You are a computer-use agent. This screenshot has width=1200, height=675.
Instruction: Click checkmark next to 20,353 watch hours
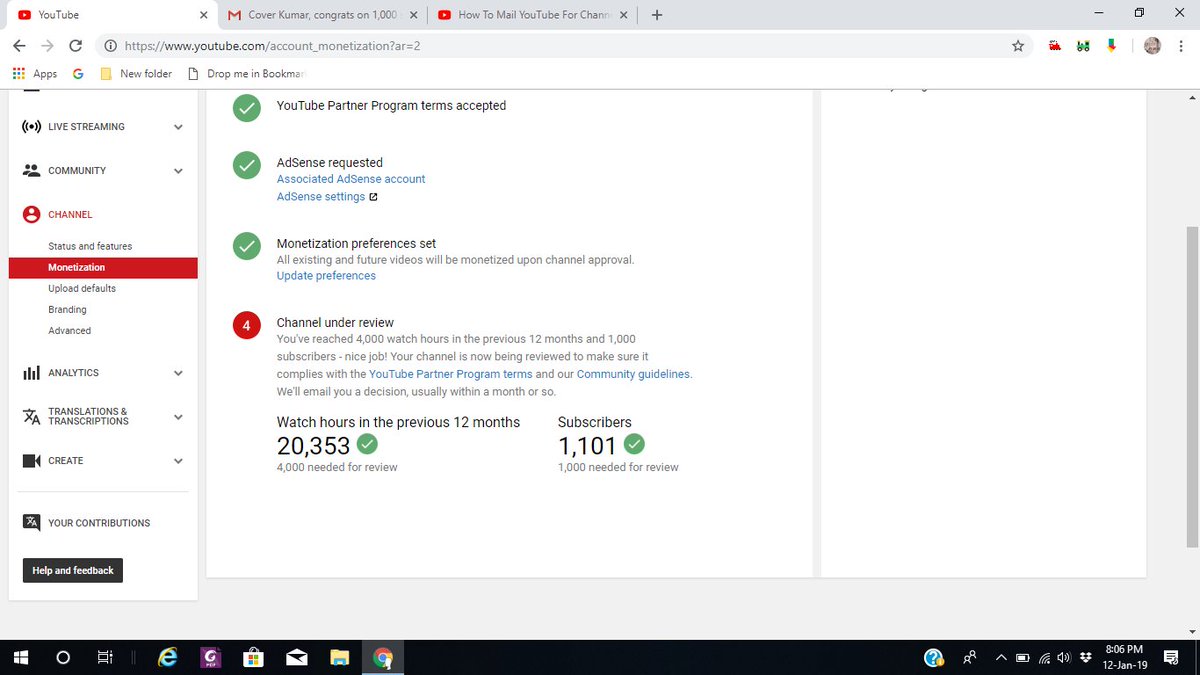(367, 444)
